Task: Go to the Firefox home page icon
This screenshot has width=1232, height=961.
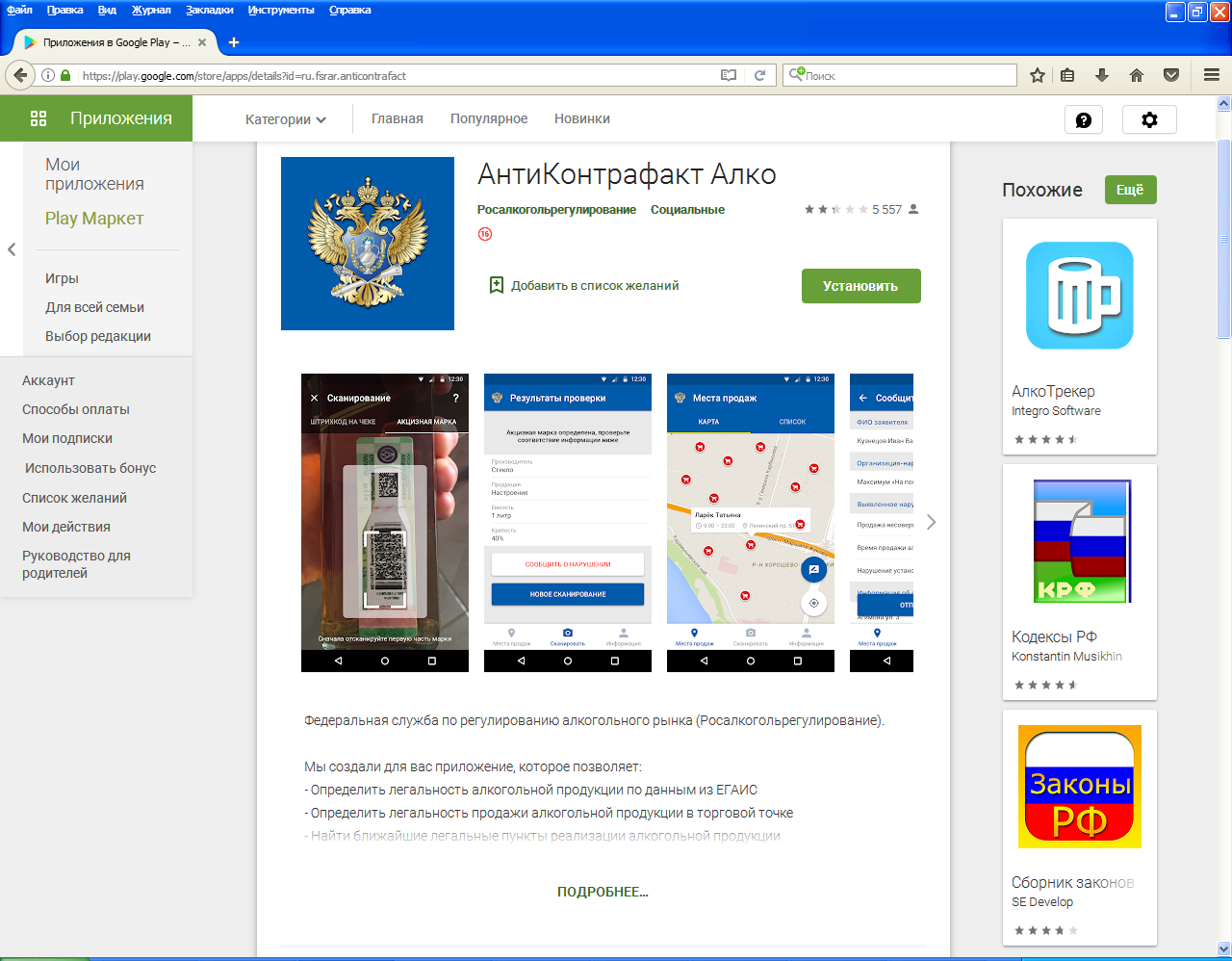Action: click(1137, 75)
